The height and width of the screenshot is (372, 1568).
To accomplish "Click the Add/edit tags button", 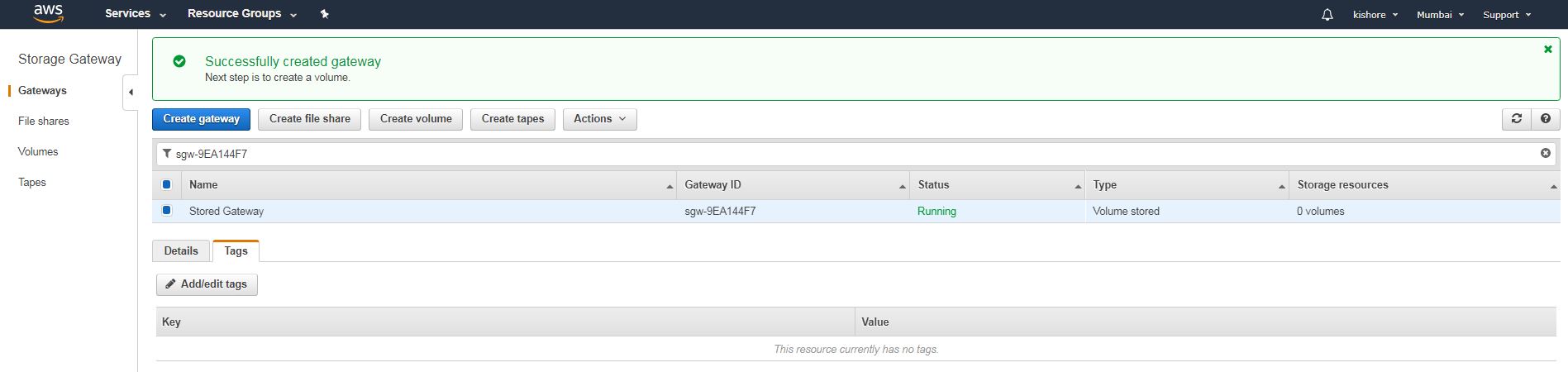I will tap(207, 284).
